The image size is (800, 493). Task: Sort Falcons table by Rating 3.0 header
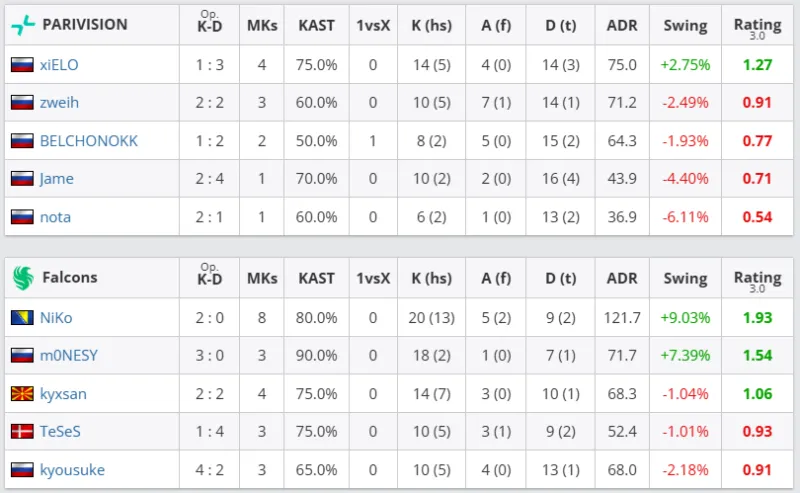coord(757,279)
